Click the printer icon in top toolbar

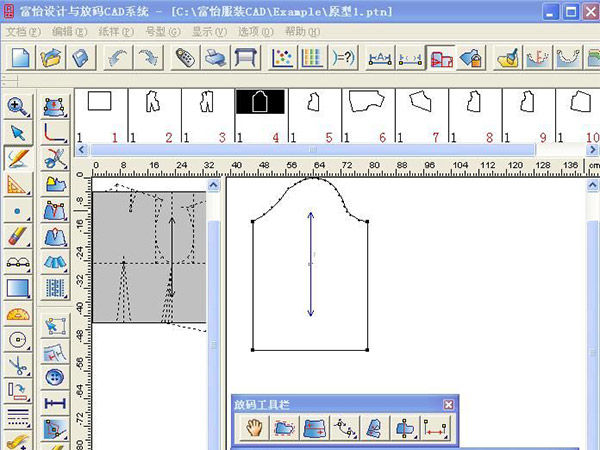[x=215, y=59]
